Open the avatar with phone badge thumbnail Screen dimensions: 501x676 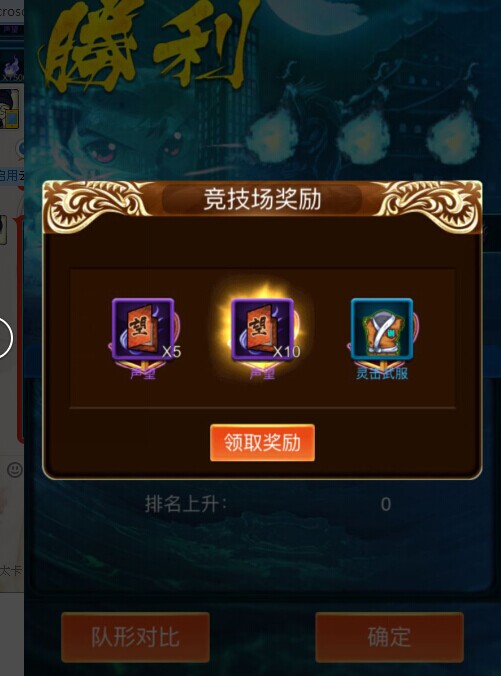point(10,109)
